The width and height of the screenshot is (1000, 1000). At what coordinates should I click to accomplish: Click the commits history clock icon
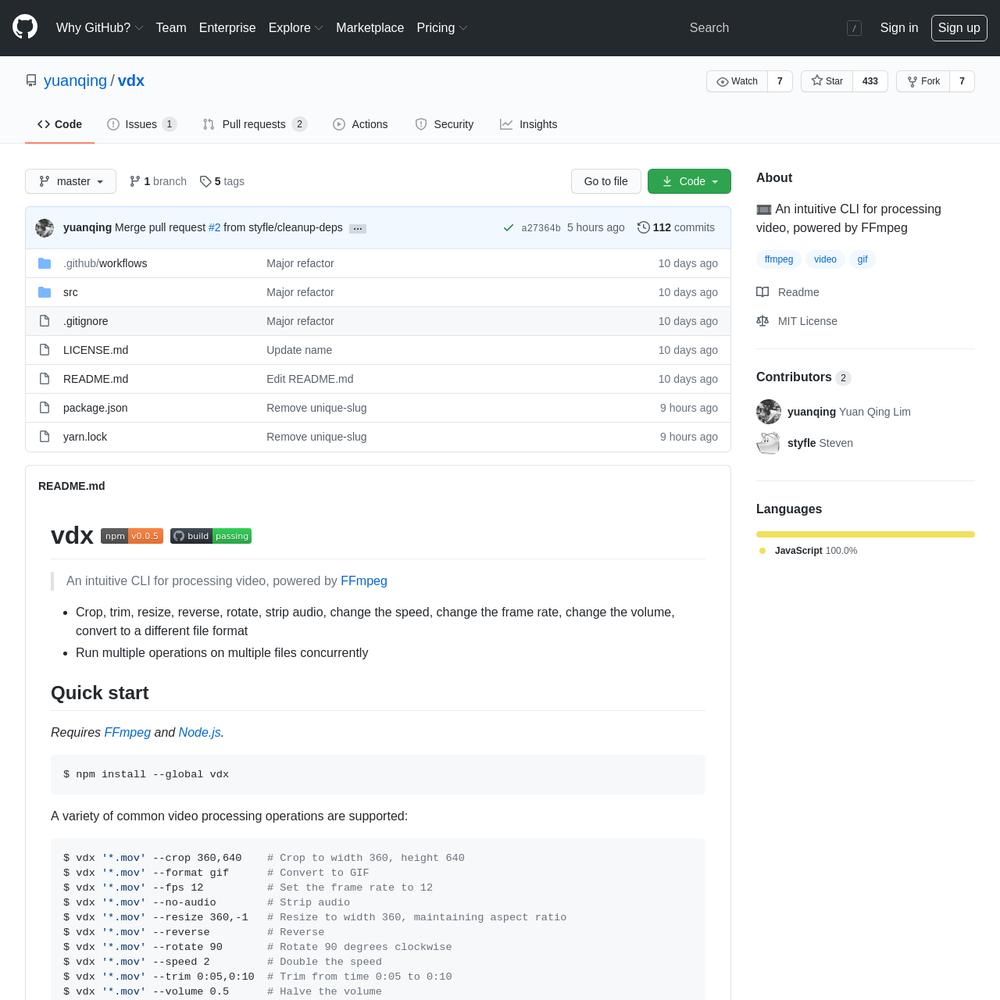pos(643,228)
